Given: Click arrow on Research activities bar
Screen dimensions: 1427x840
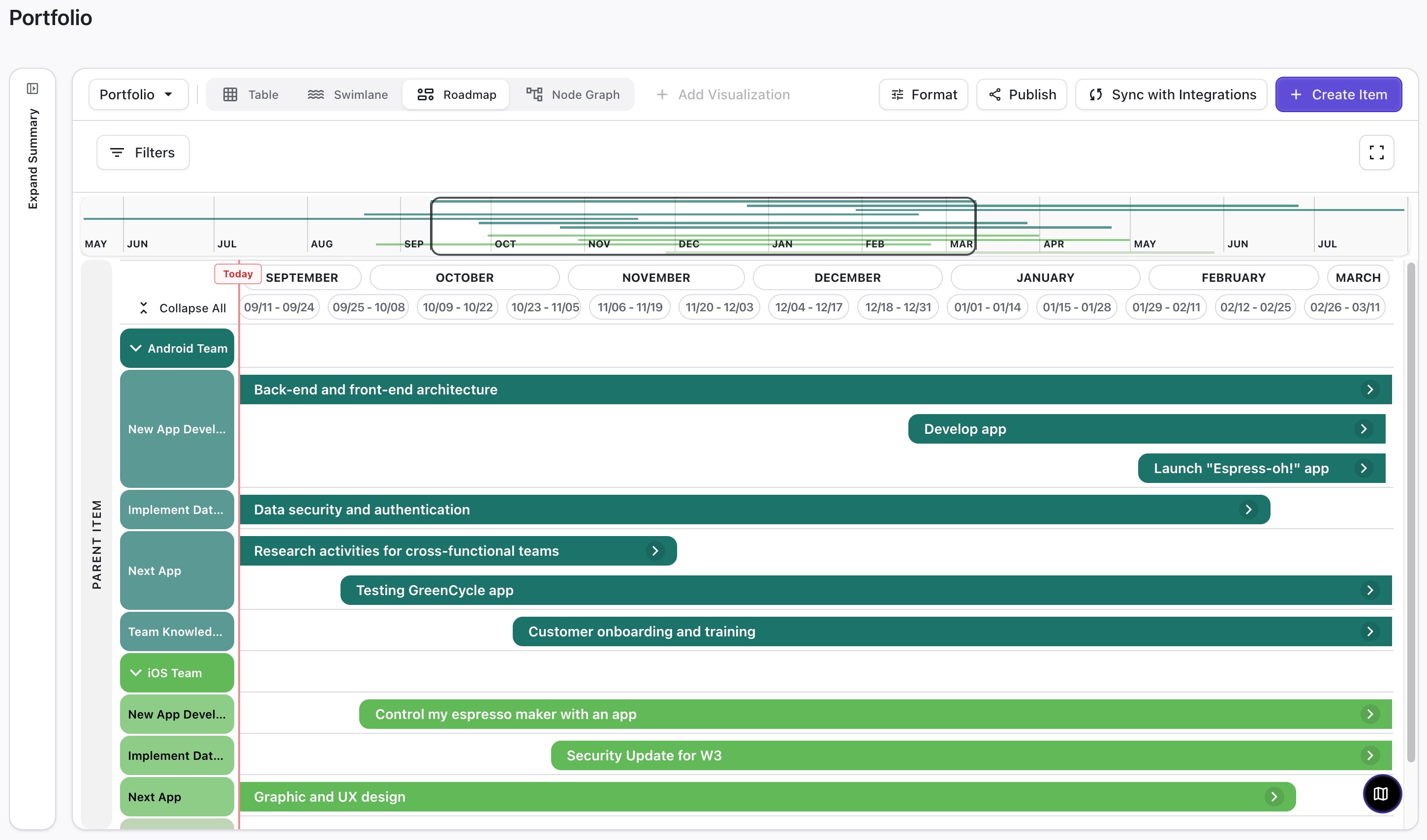Looking at the screenshot, I should pos(655,551).
